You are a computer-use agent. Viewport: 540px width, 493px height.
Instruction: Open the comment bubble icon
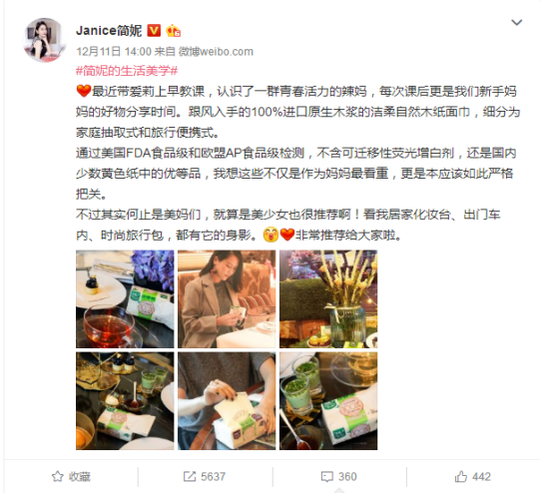coord(327,477)
